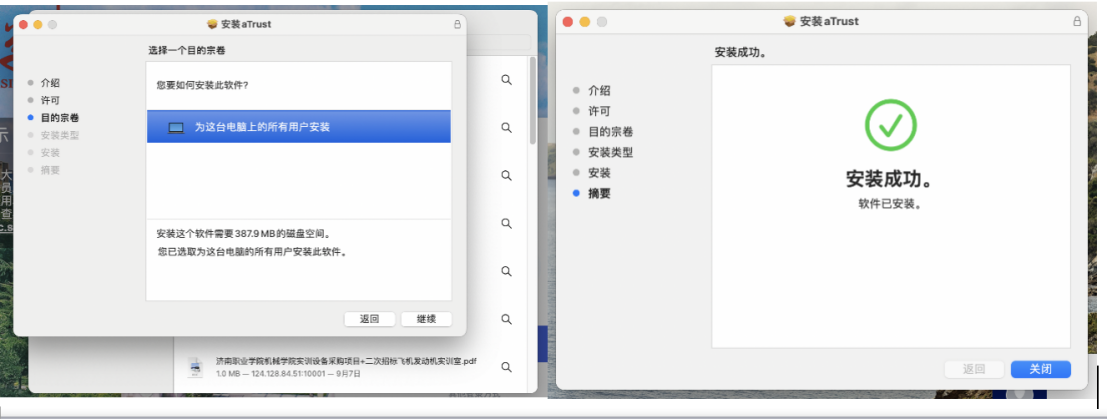Viewport: 1107px width, 420px height.
Task: Click the 许可 step in the 目的宗卷 window sidebar
Action: (x=50, y=100)
